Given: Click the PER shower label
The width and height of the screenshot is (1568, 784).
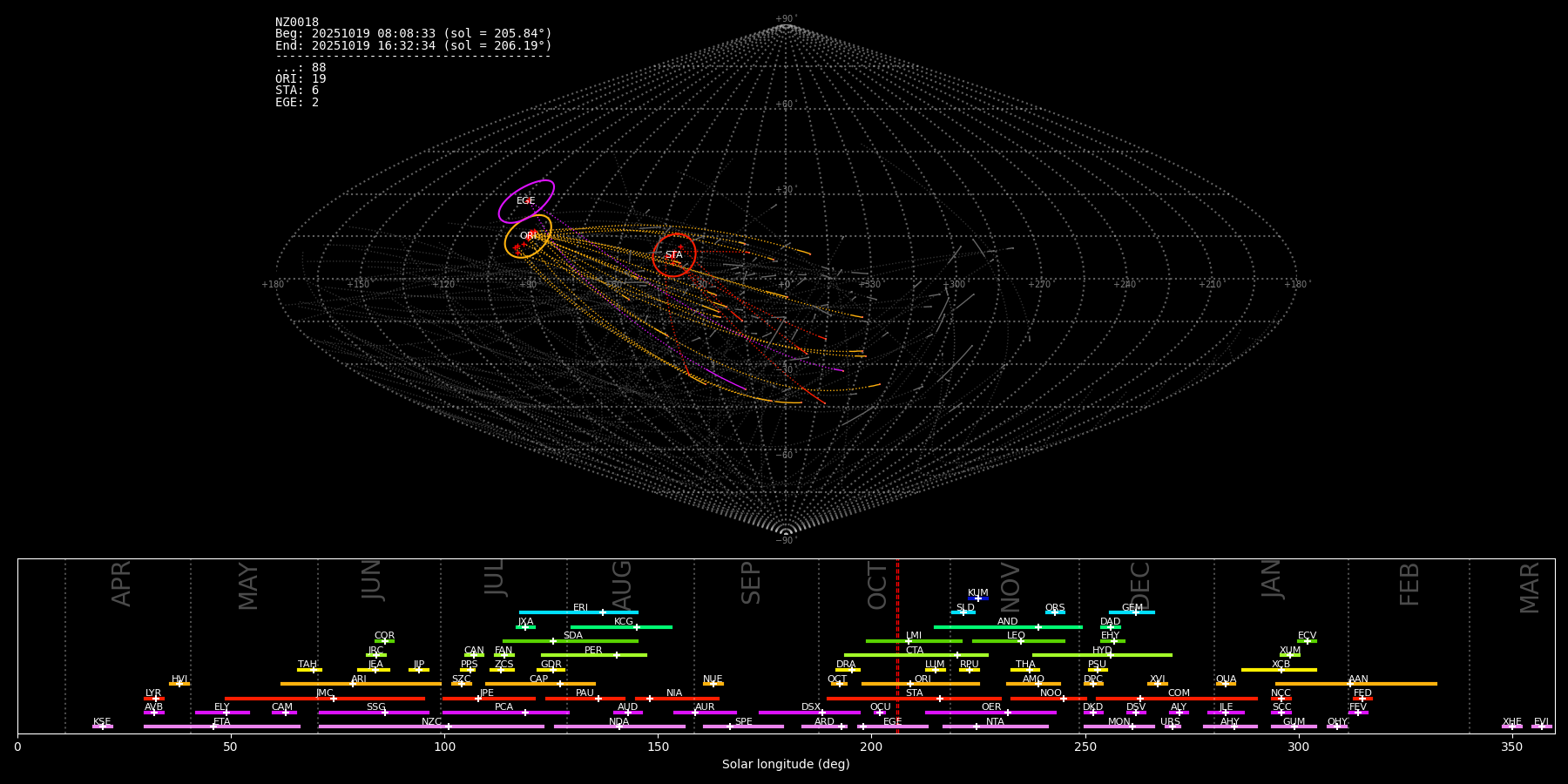Looking at the screenshot, I should 593,651.
